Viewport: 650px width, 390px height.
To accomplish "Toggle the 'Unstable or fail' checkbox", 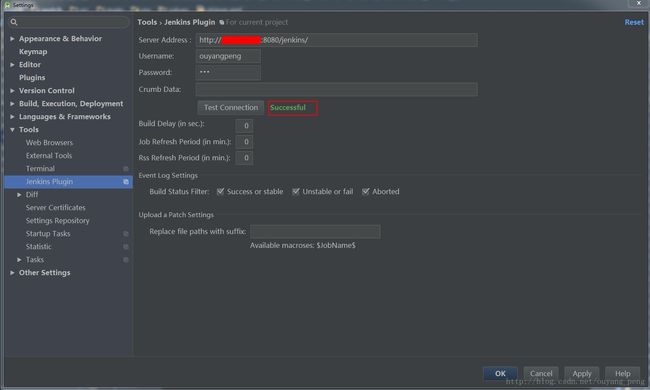I will coord(296,191).
